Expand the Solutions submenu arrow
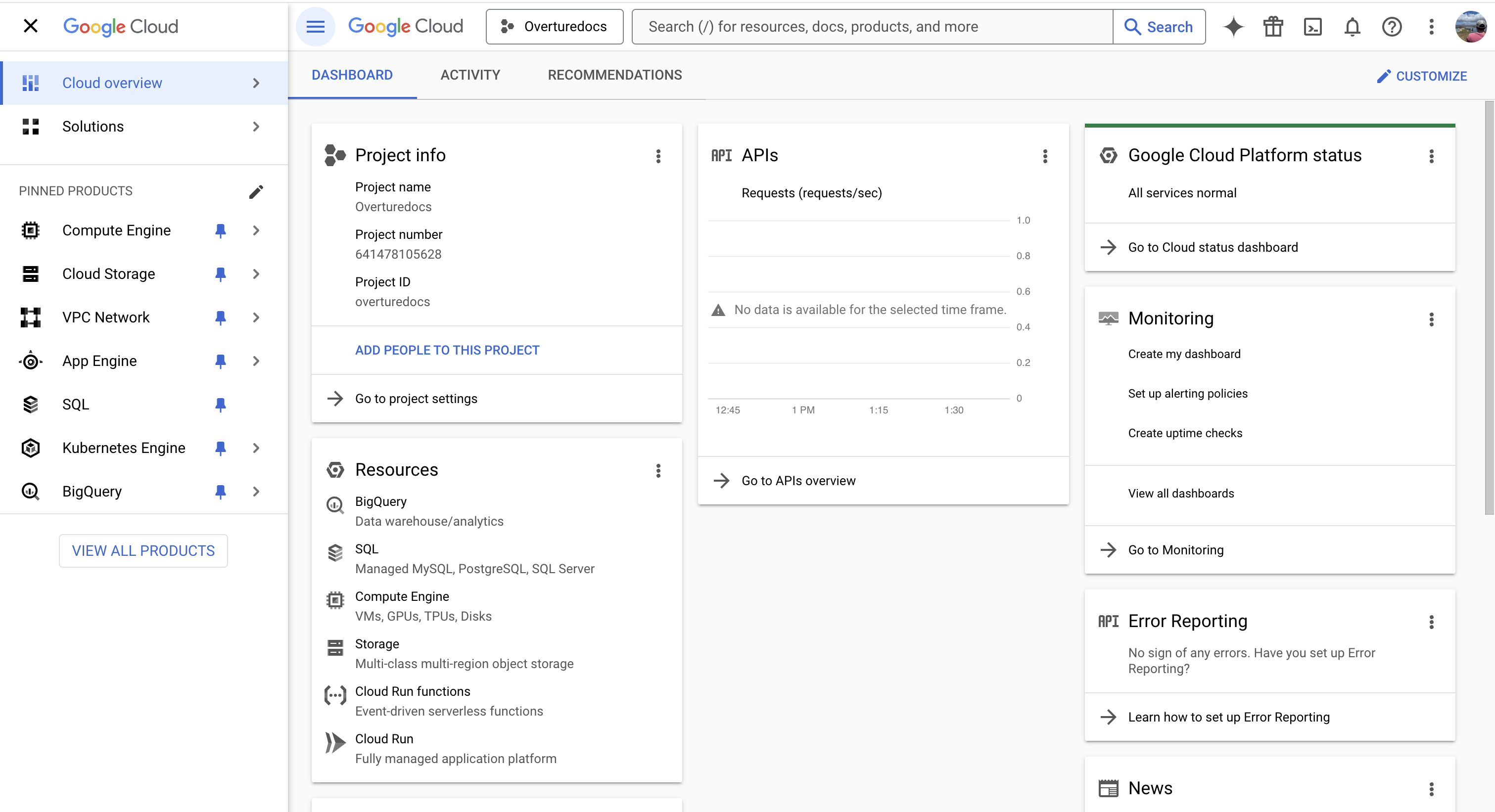 (x=256, y=127)
